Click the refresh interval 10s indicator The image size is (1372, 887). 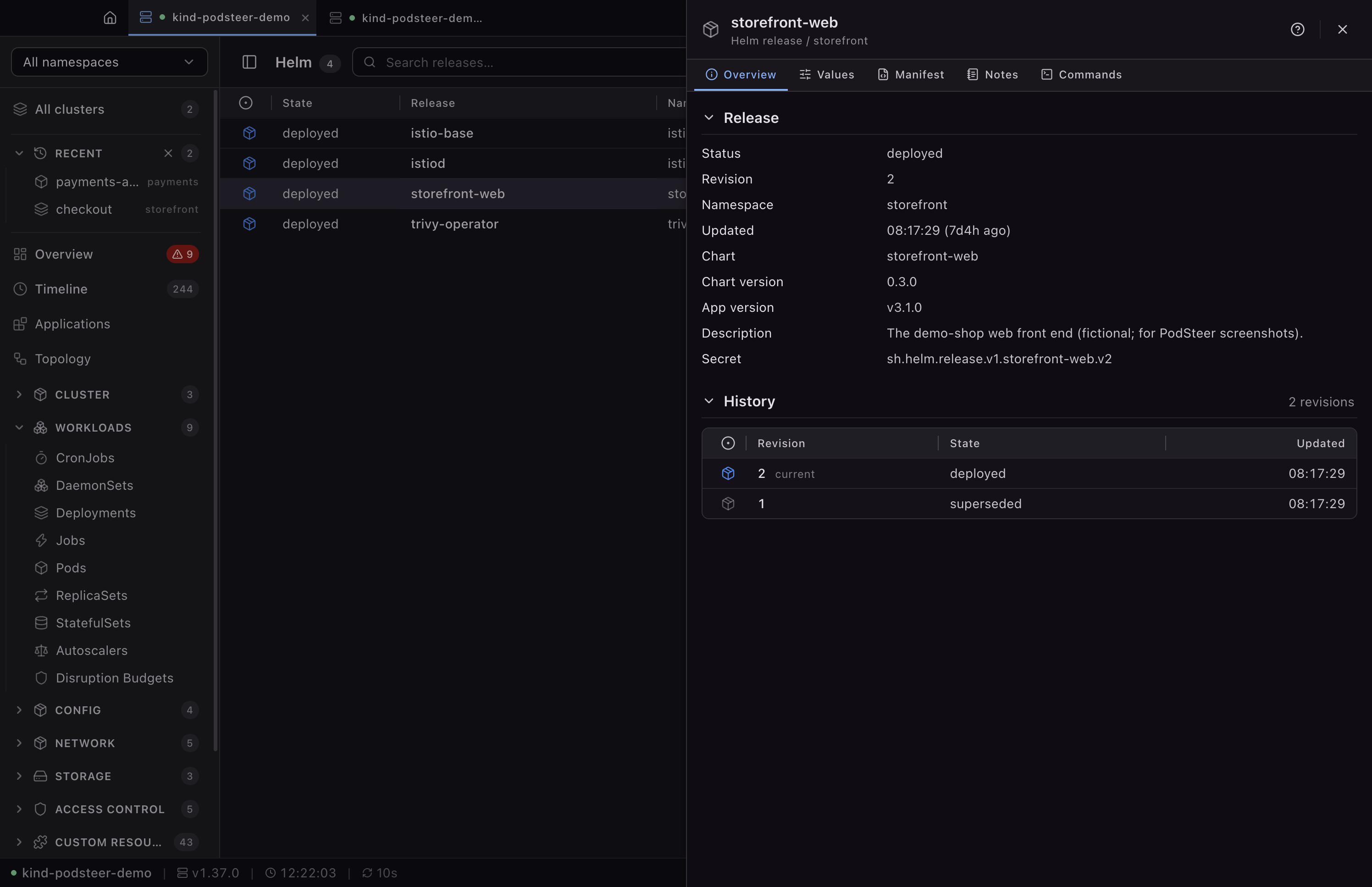(379, 873)
